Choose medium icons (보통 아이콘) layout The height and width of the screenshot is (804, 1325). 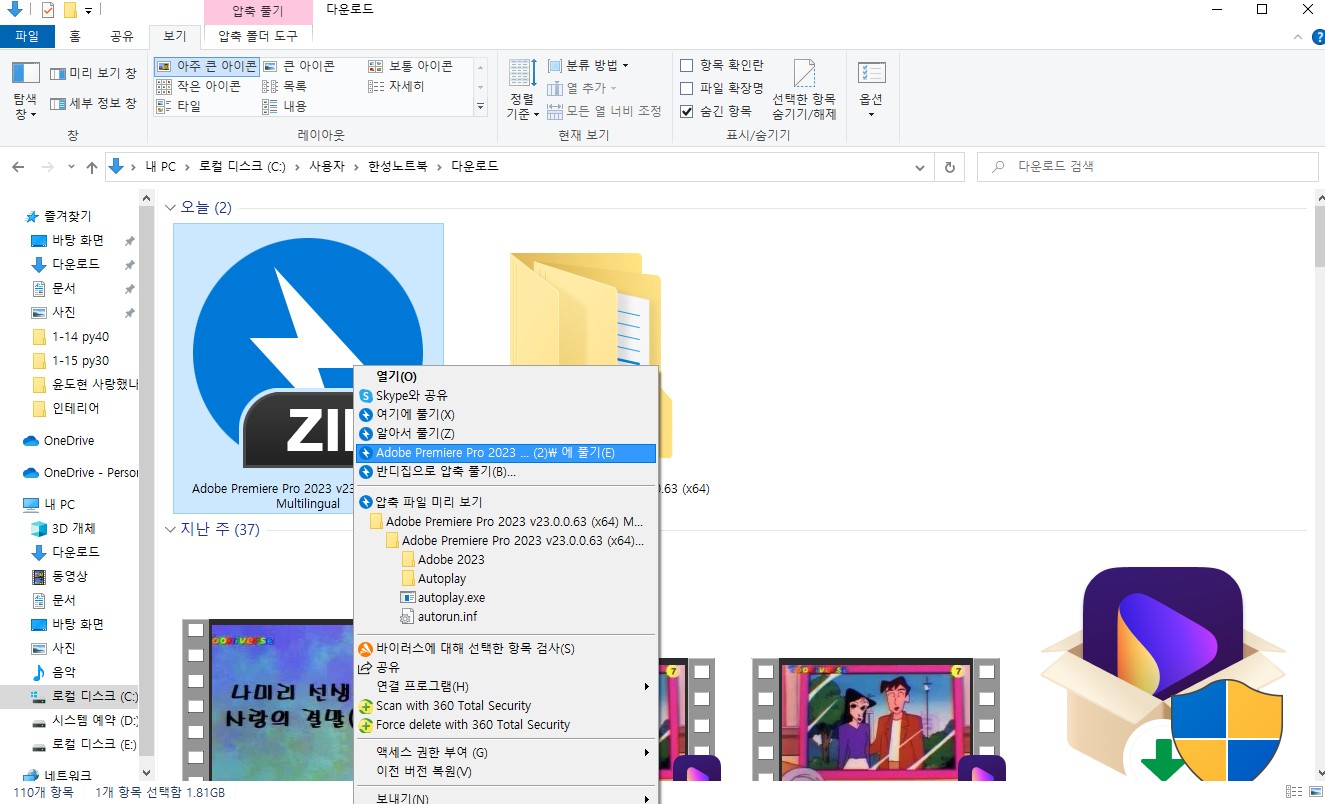pyautogui.click(x=411, y=66)
